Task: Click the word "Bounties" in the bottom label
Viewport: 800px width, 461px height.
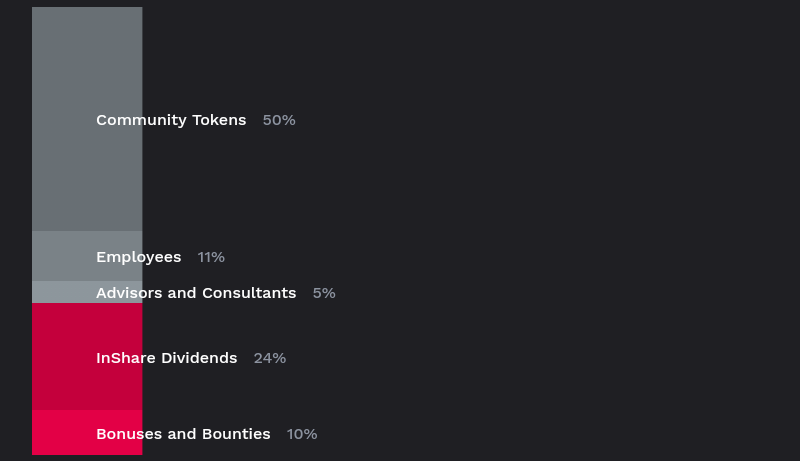Action: 236,434
